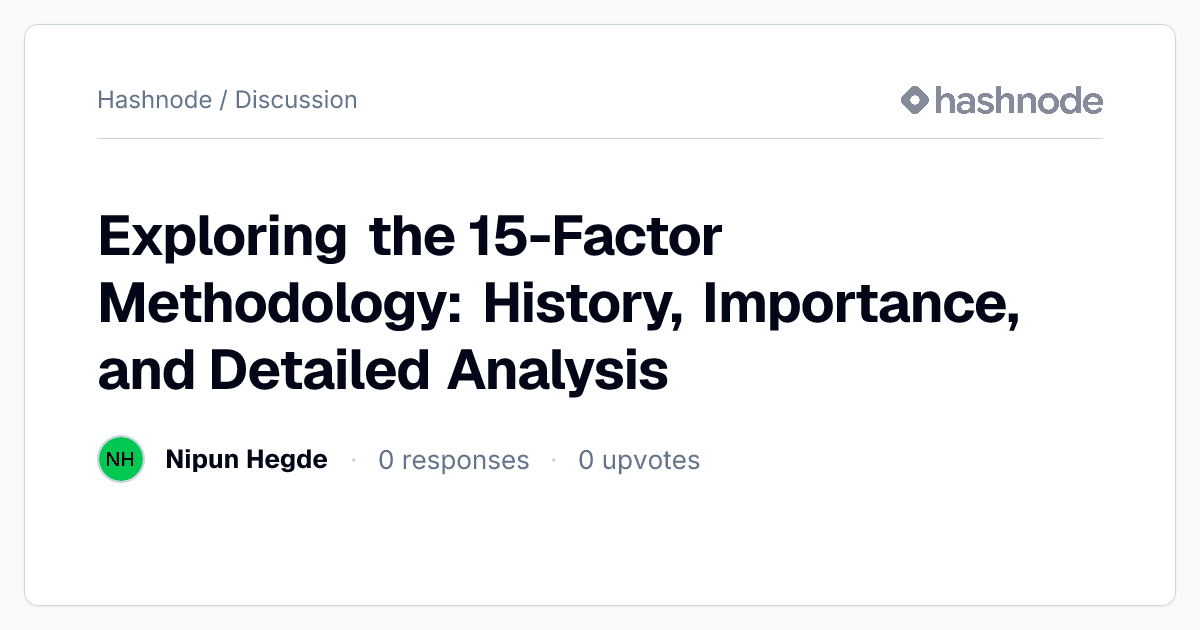Viewport: 1200px width, 630px height.
Task: Click 15-Factor in the headline
Action: point(594,238)
